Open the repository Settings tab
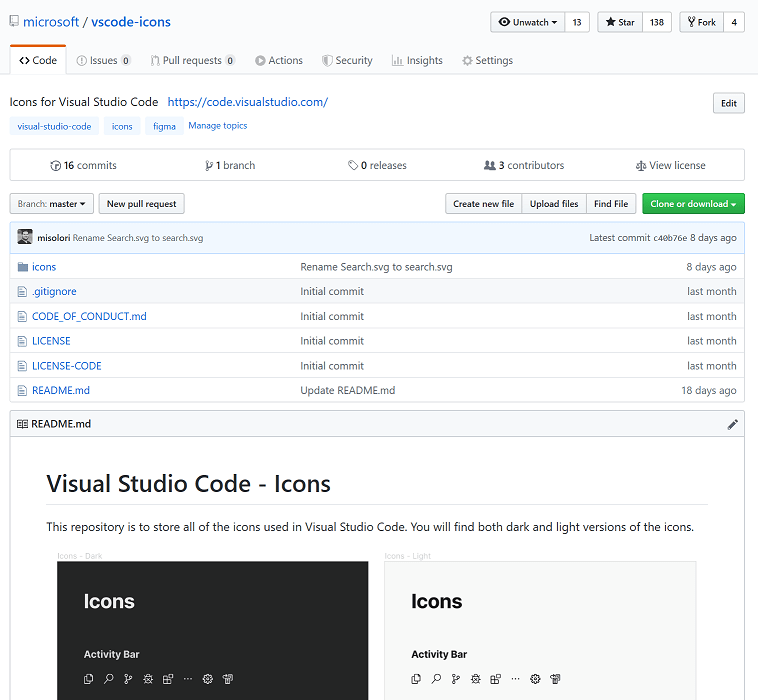The height and width of the screenshot is (700, 758). [x=487, y=61]
